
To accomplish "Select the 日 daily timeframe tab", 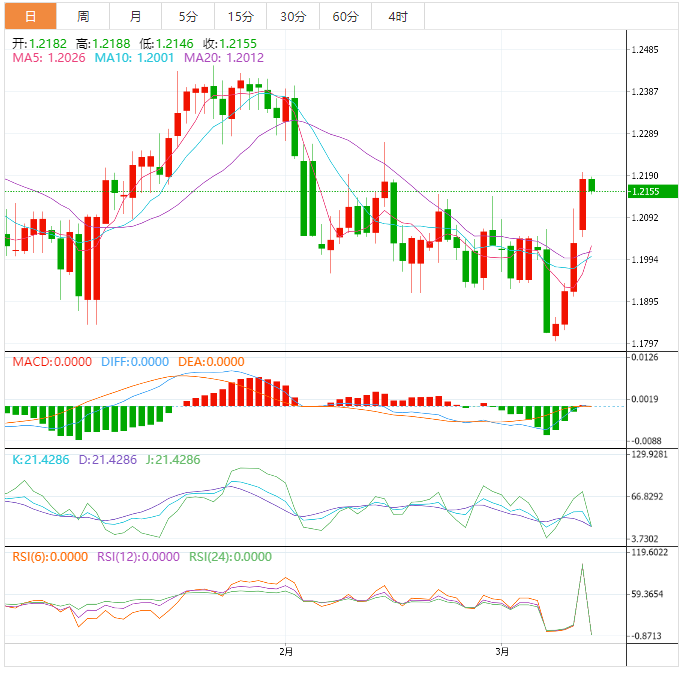I will (x=30, y=16).
